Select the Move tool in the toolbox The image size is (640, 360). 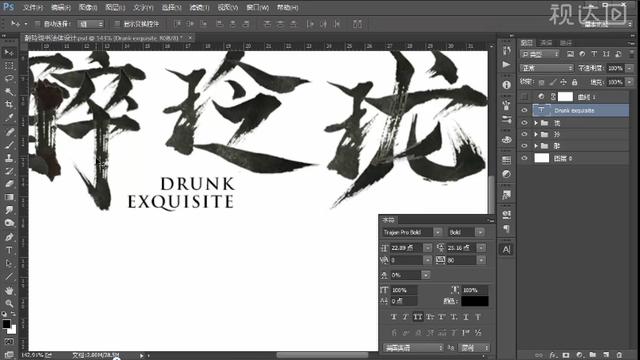coord(9,53)
